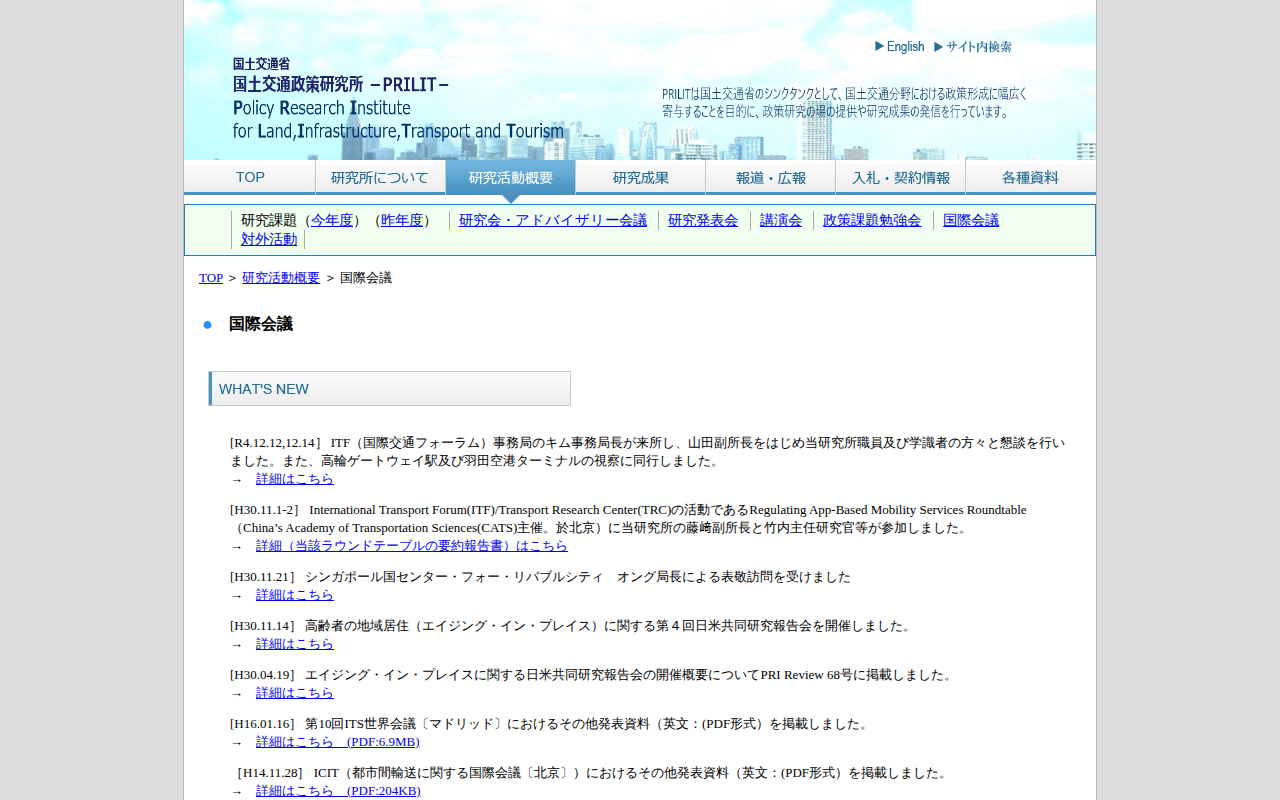Open 詳細はこちら for the H30.11.14 entry

295,644
